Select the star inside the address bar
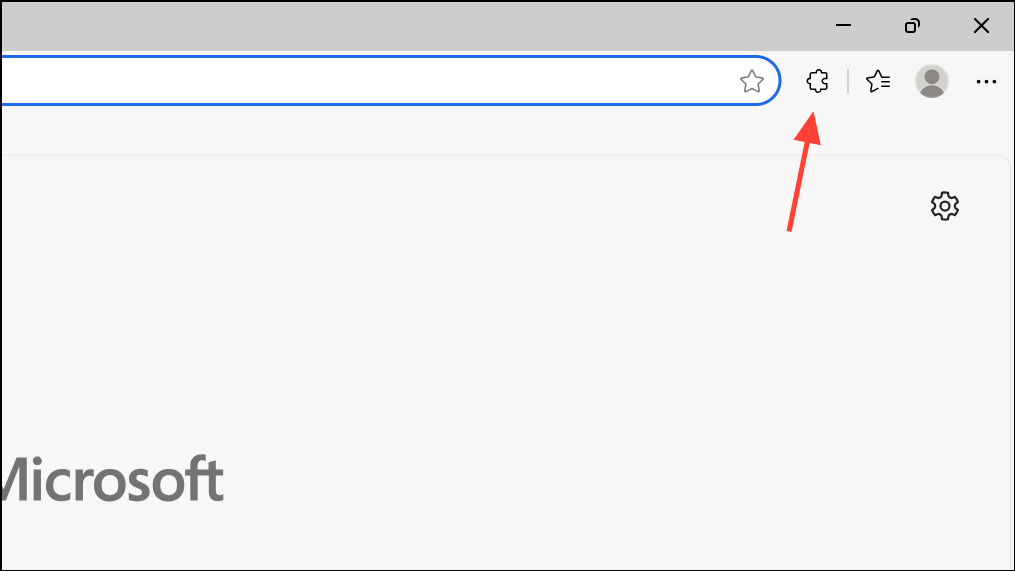 (x=752, y=82)
